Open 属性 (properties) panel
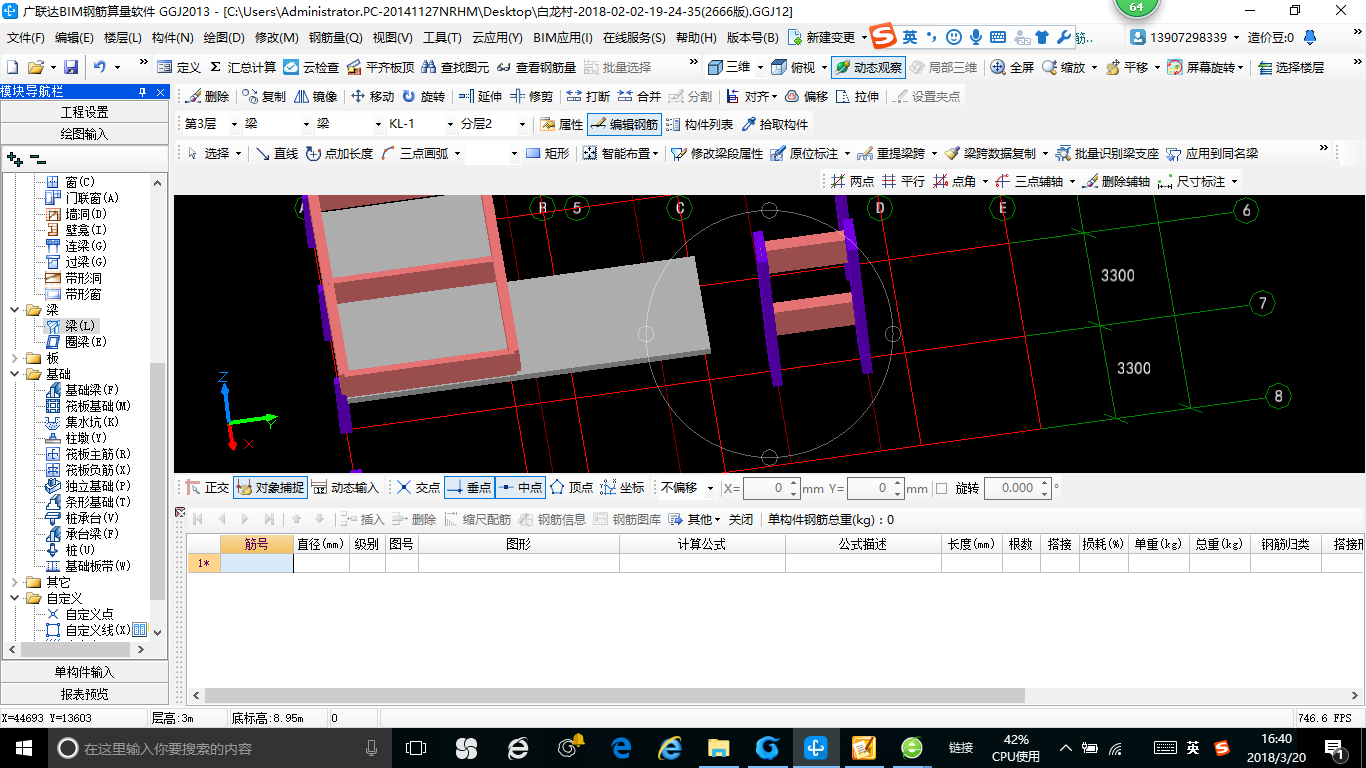Screen dimensions: 1366x768 tap(561, 125)
